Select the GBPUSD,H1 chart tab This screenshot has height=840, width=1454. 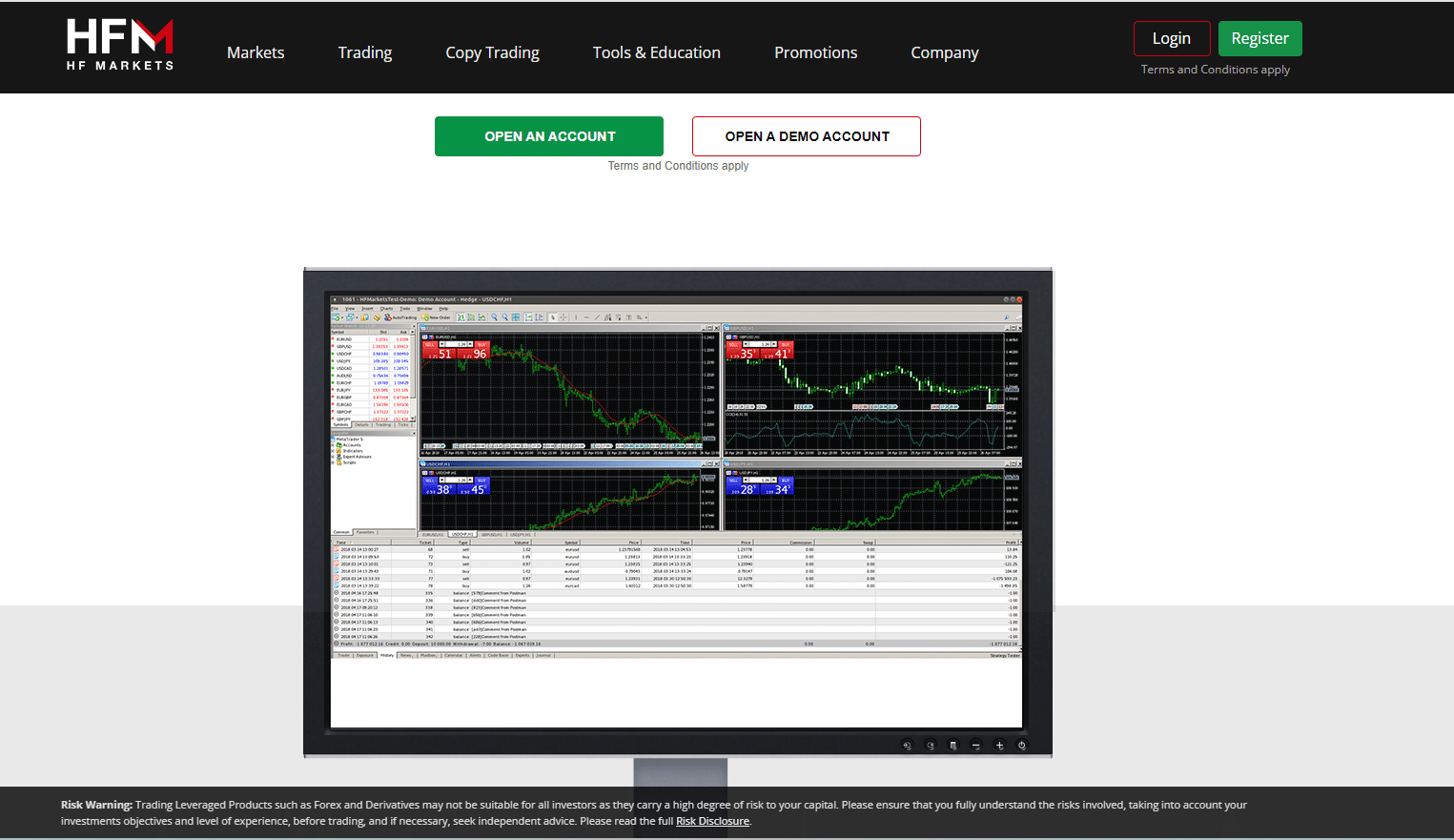coord(492,535)
